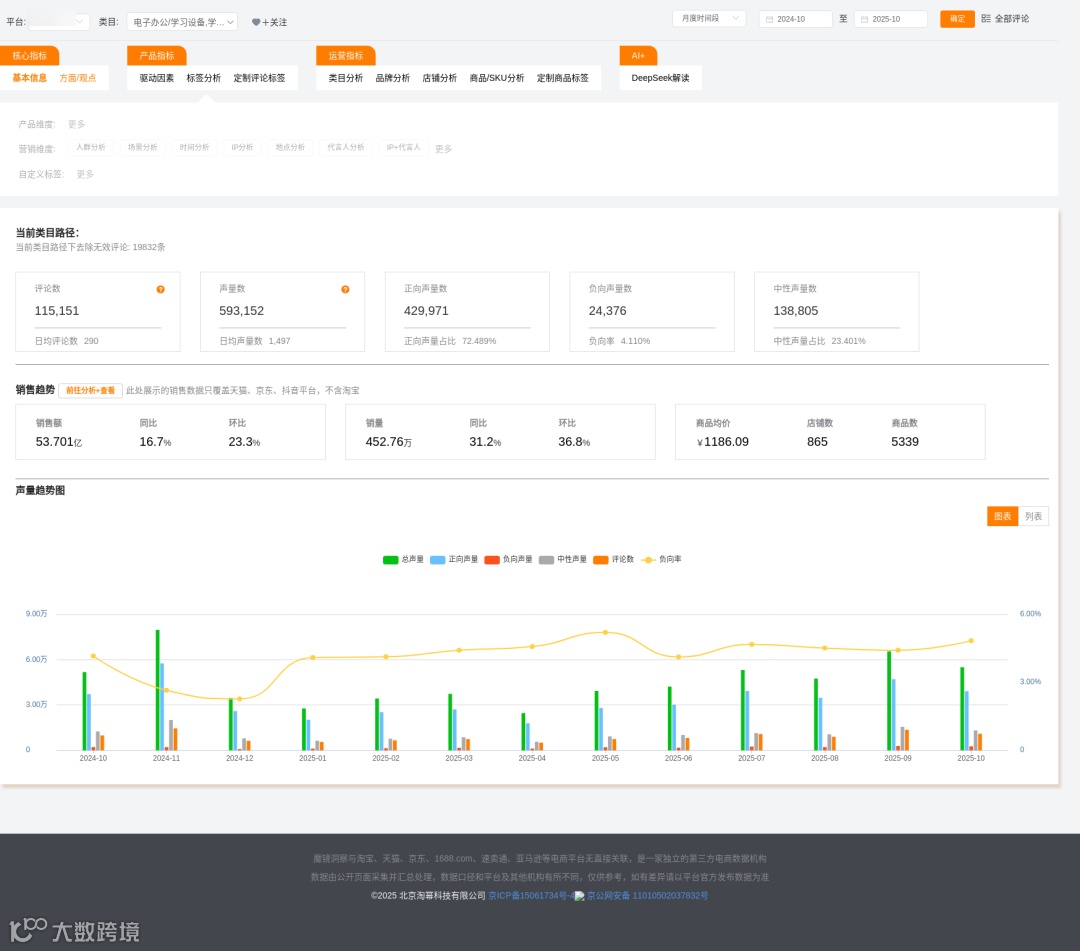Image resolution: width=1080 pixels, height=951 pixels.
Task: Open the DeepSeek解读 tab
Action: coord(661,78)
